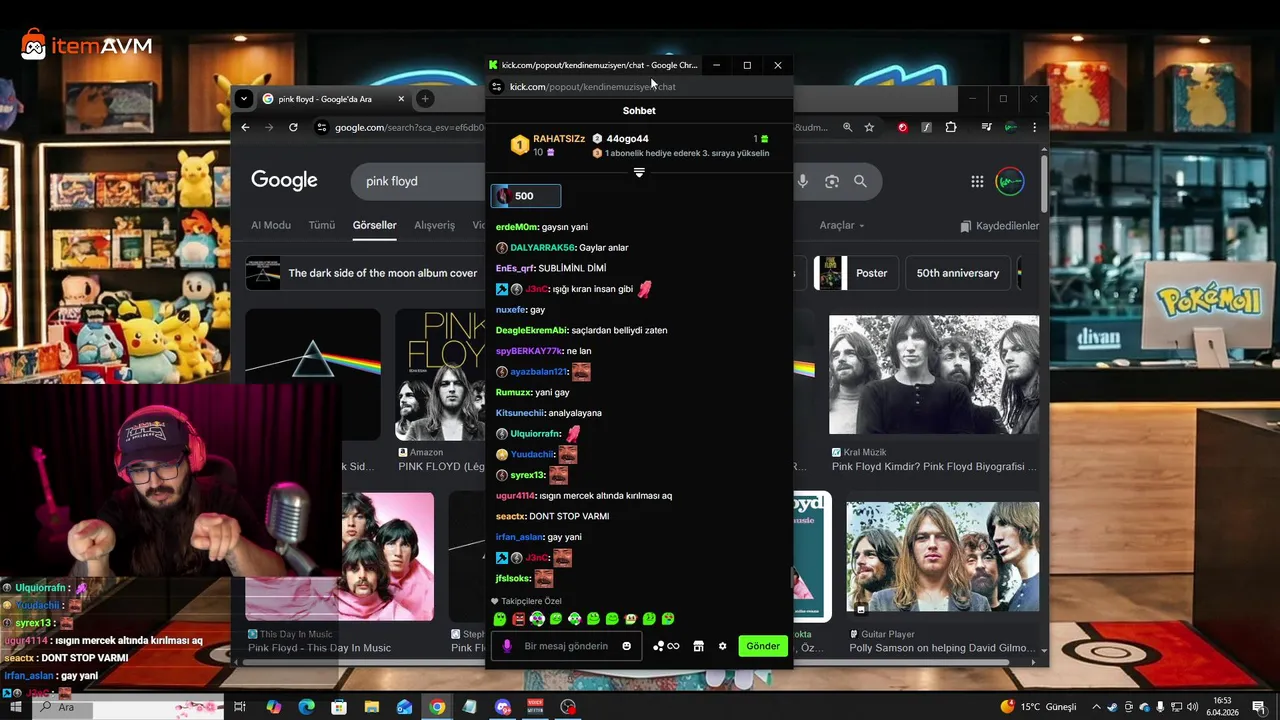Image resolution: width=1280 pixels, height=720 pixels.
Task: Open the Chrome three-dot menu
Action: pos(1034,127)
